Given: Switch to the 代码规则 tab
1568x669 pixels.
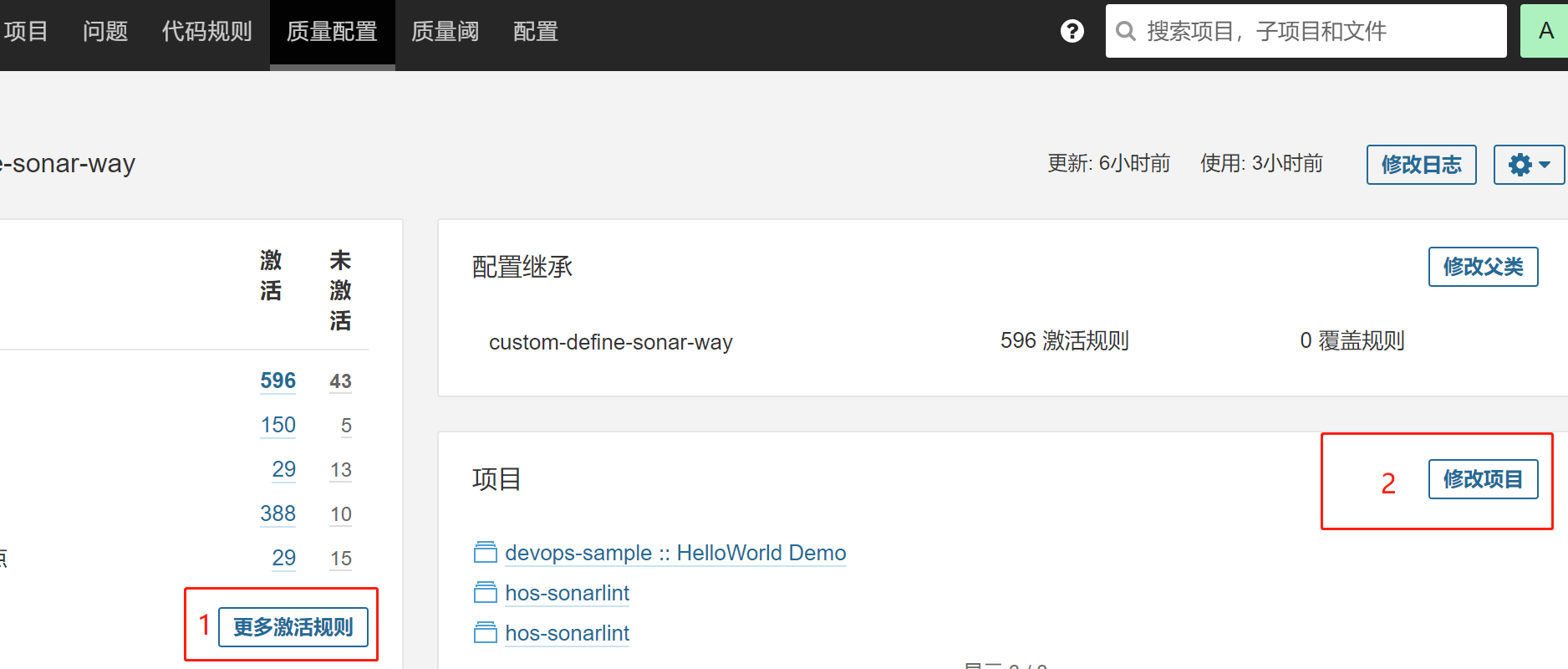Looking at the screenshot, I should point(206,32).
